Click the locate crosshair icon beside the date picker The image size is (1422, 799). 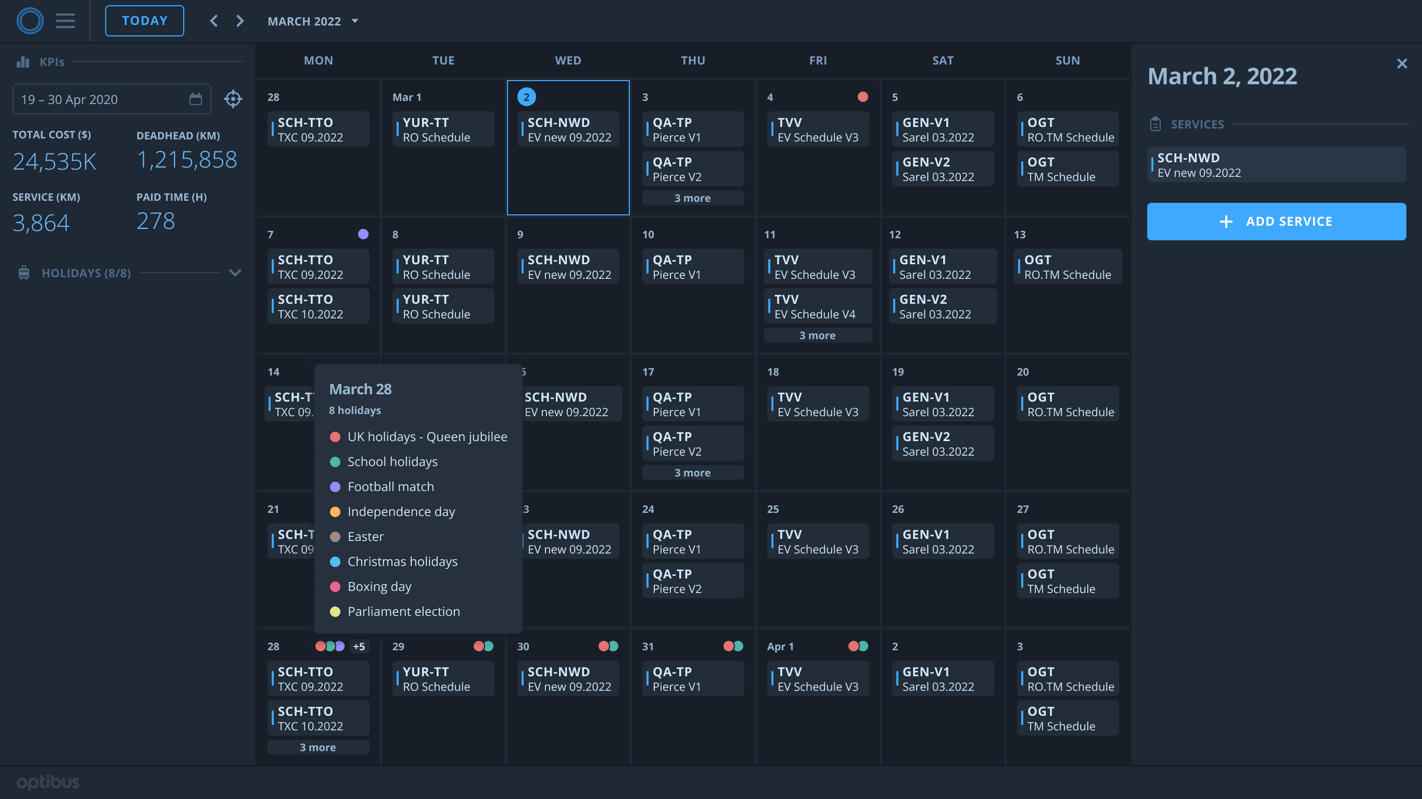(x=233, y=98)
